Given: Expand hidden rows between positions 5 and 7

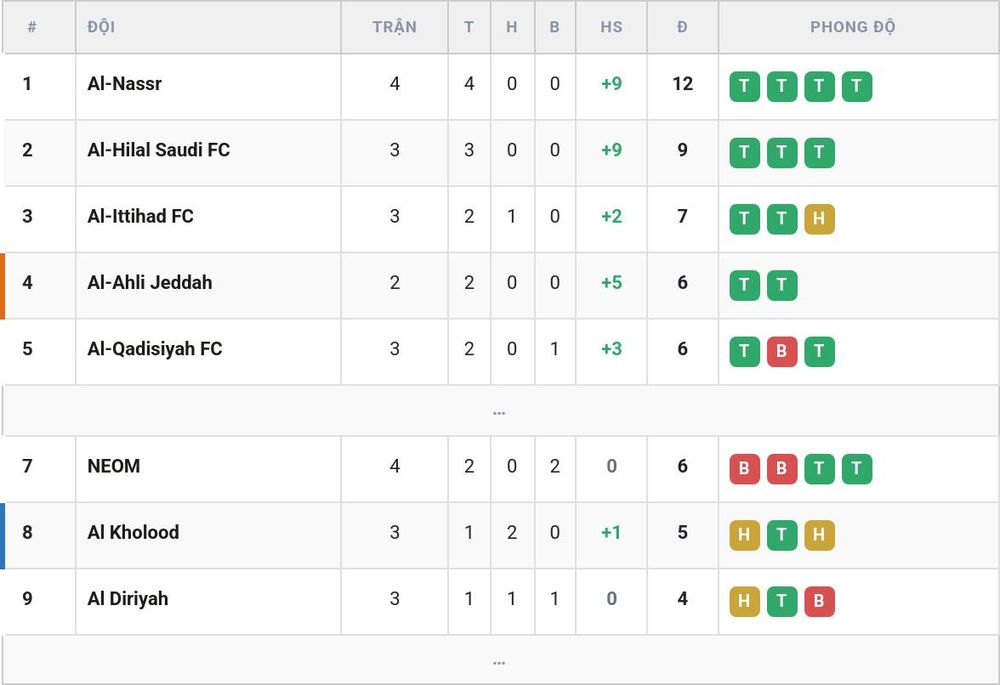Looking at the screenshot, I should [x=499, y=411].
